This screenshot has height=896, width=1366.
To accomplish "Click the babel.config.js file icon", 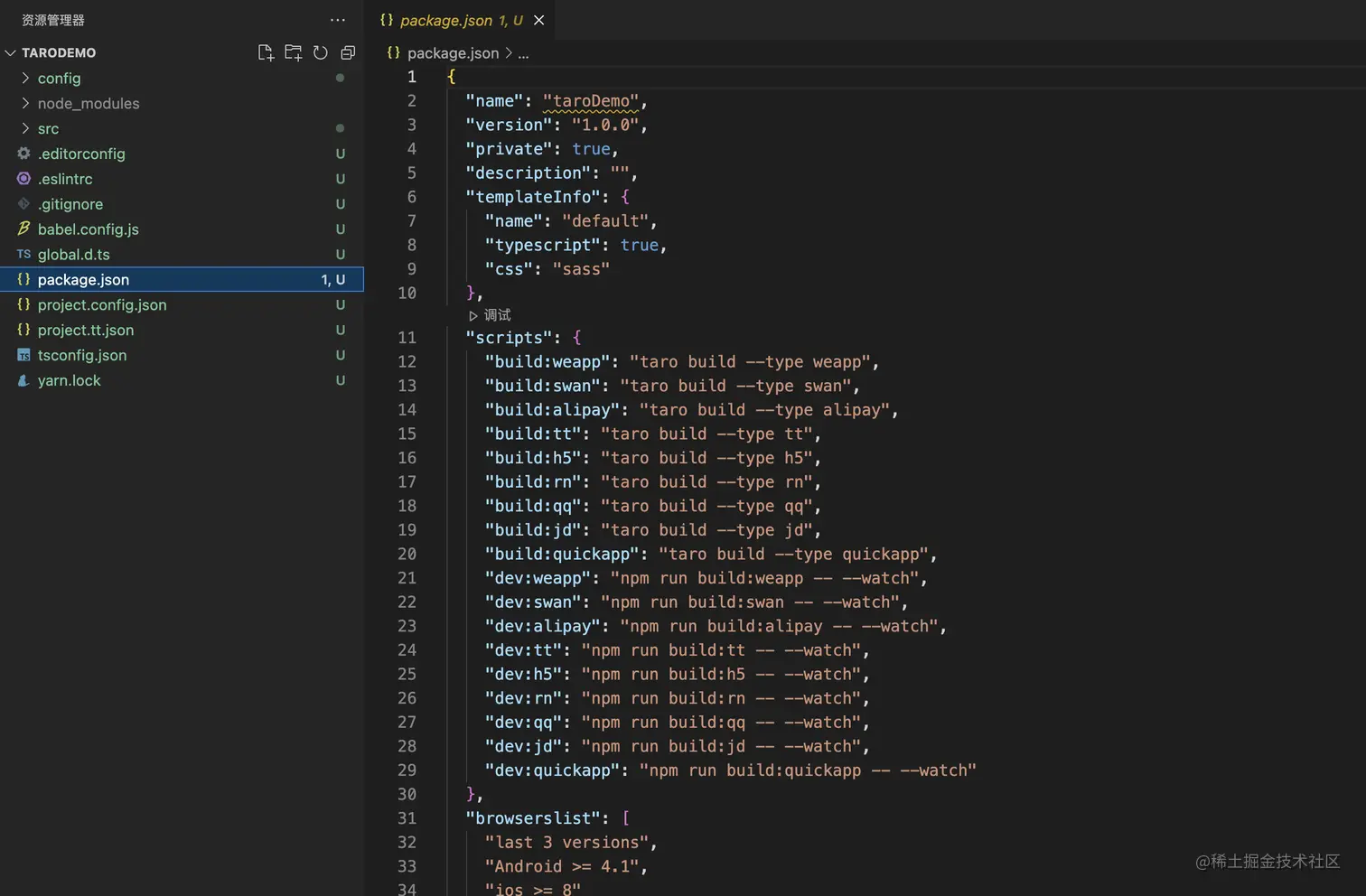I will (23, 229).
